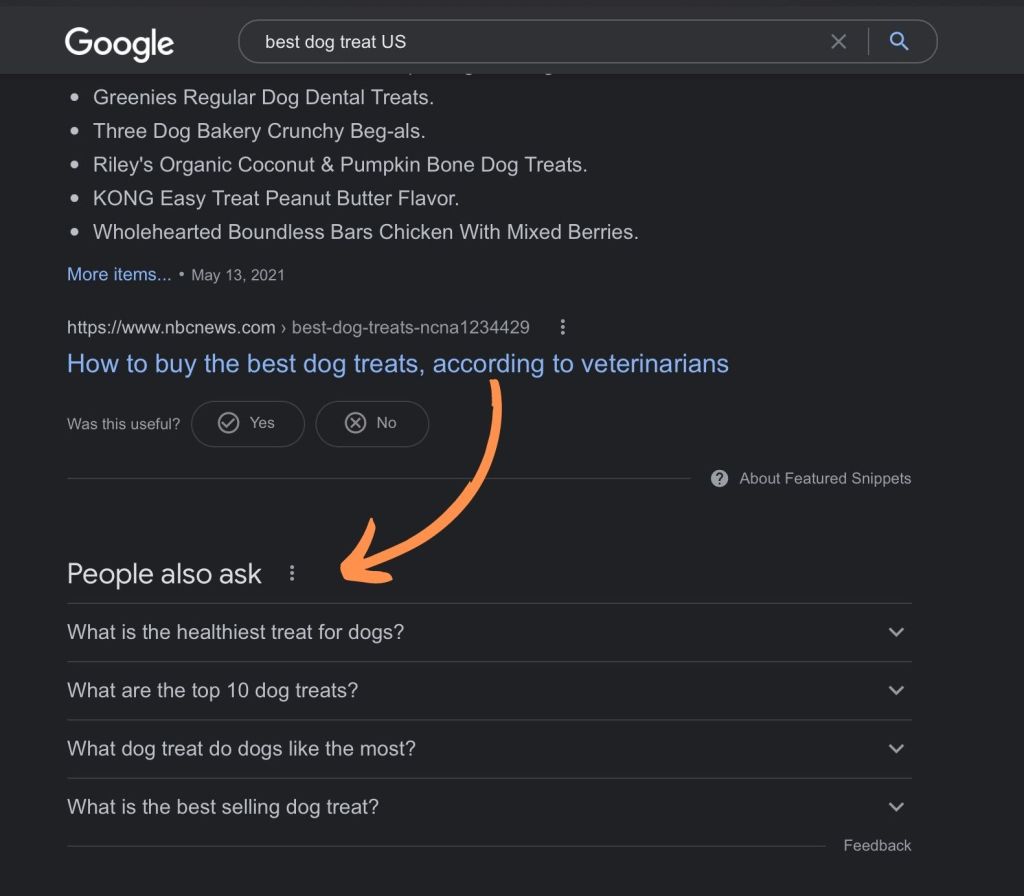Answer Yes to 'Was this useful?'
Viewport: 1024px width, 896px height.
[x=248, y=423]
